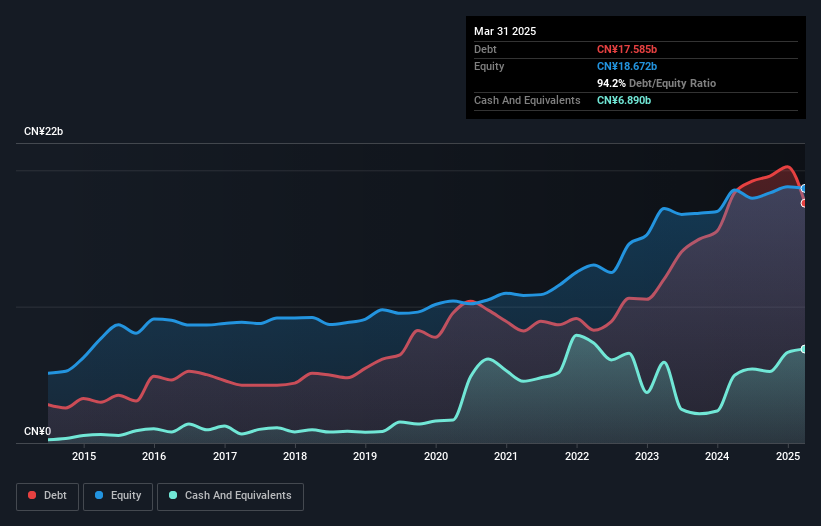Select the 2022 label on the x-axis

click(x=577, y=457)
